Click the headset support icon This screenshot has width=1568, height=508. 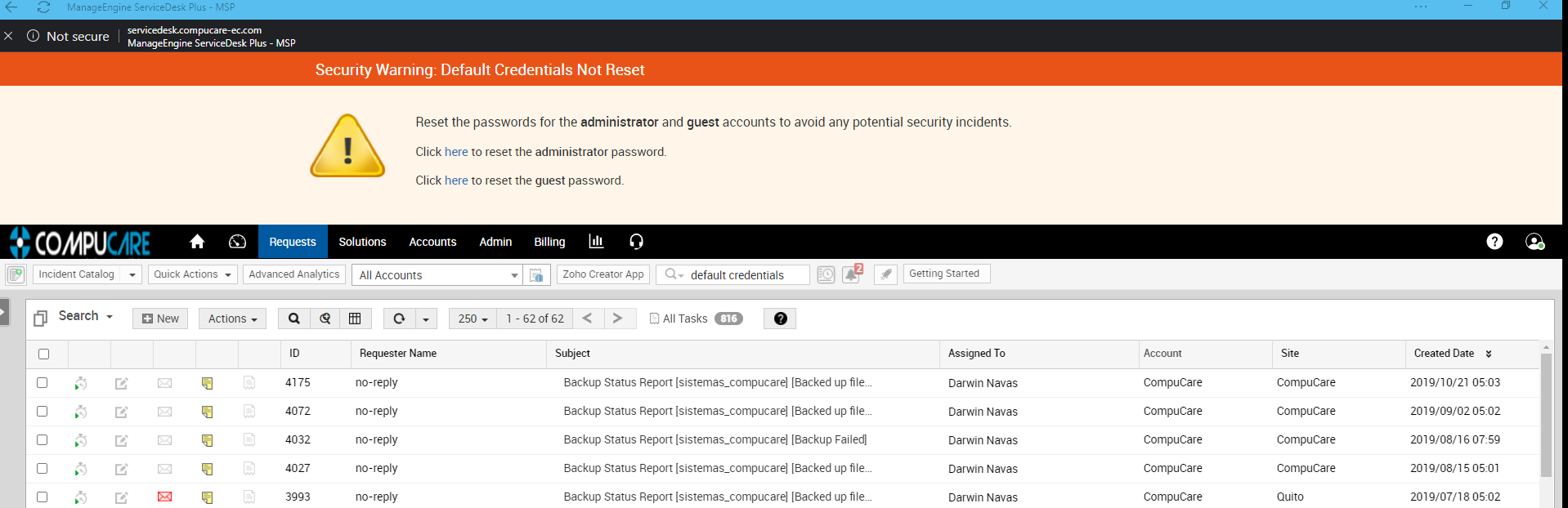636,242
